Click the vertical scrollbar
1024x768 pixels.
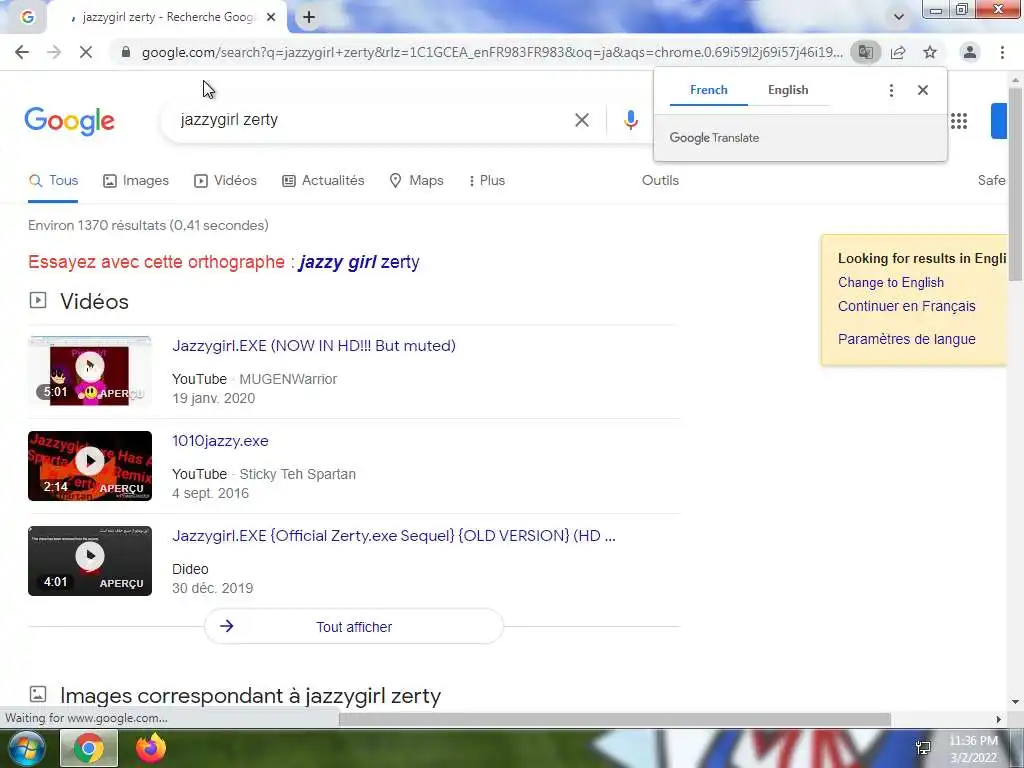tap(1015, 183)
